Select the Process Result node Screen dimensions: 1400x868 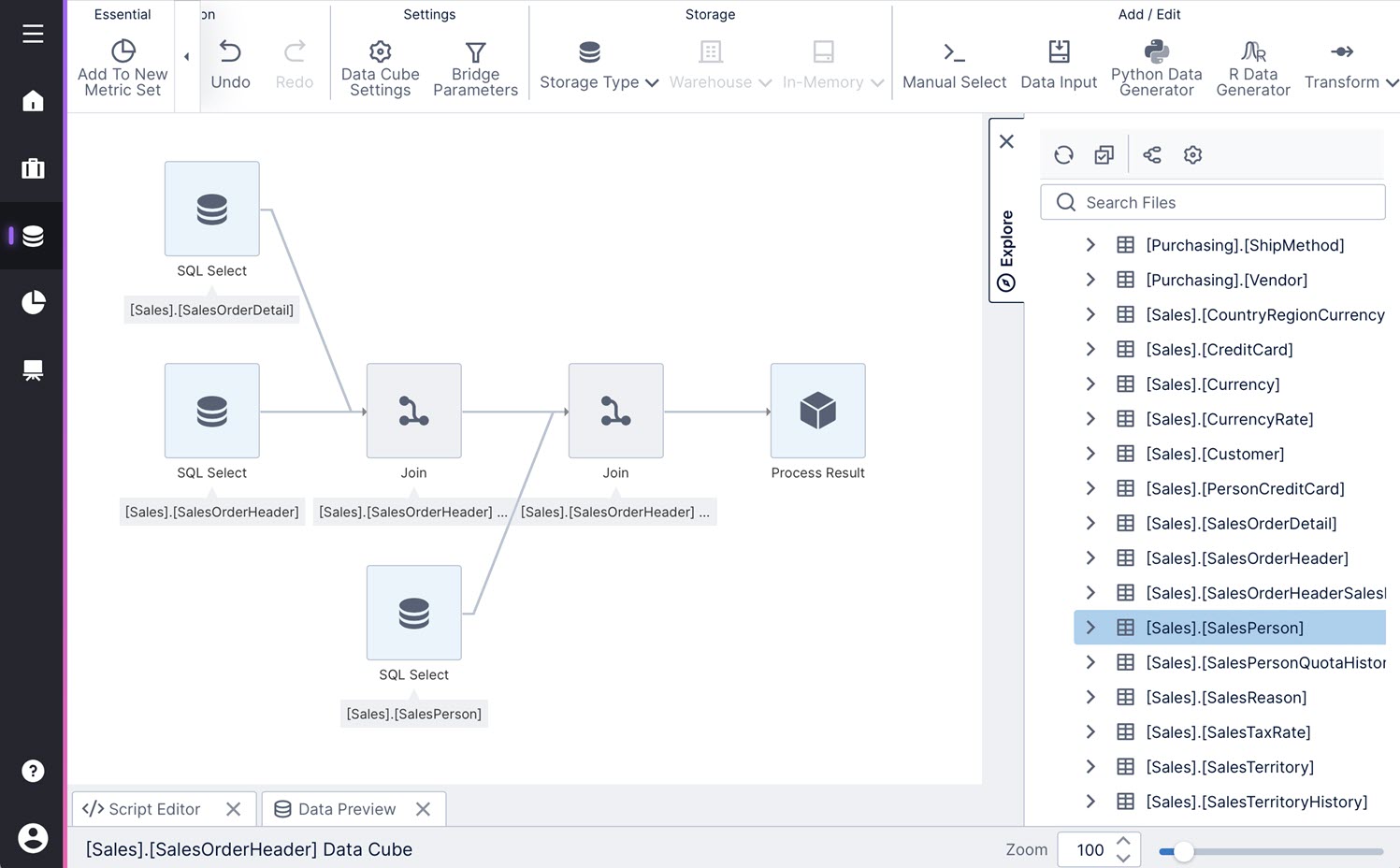pos(817,411)
